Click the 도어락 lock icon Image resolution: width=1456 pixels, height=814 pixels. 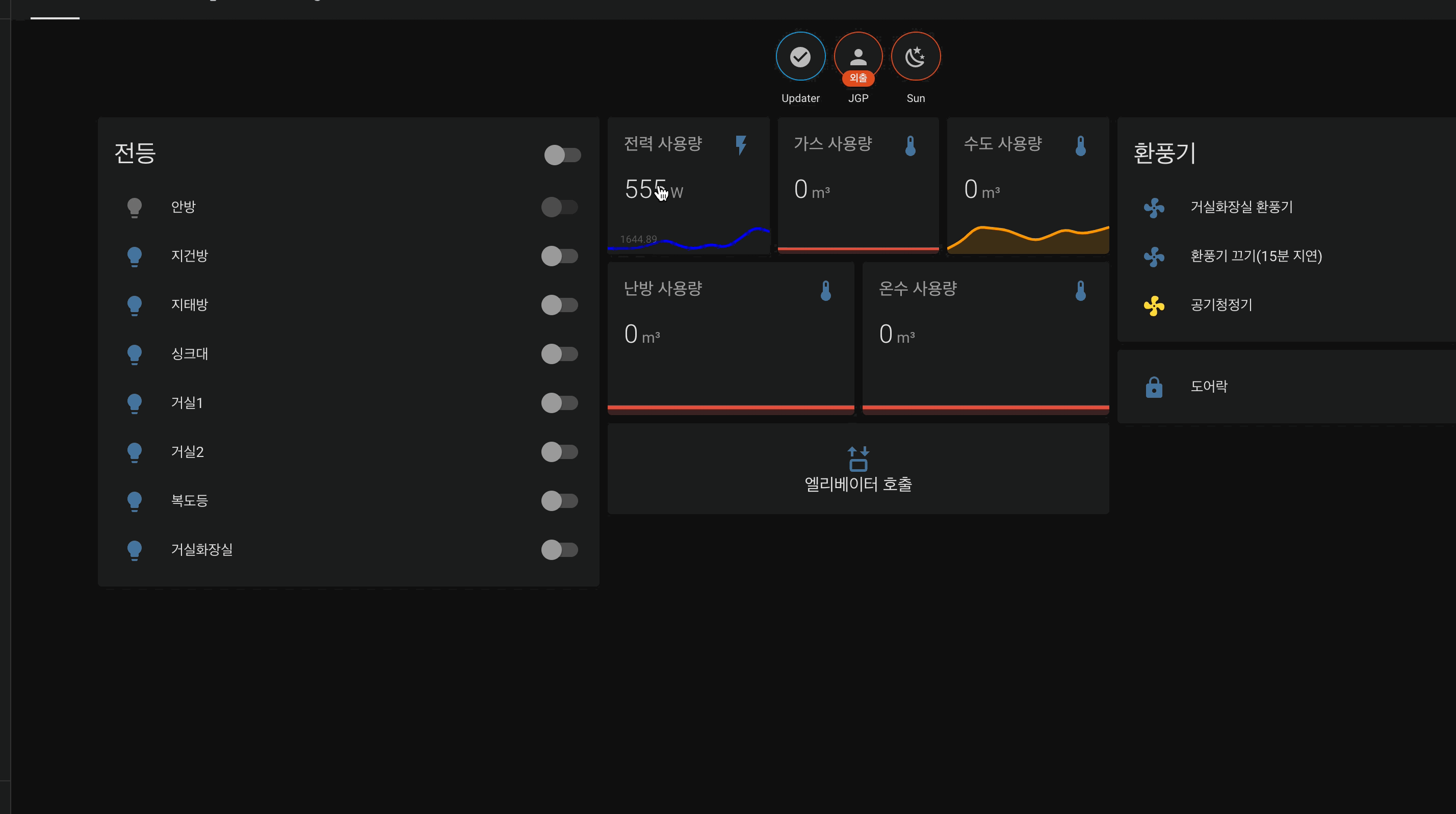pyautogui.click(x=1154, y=387)
